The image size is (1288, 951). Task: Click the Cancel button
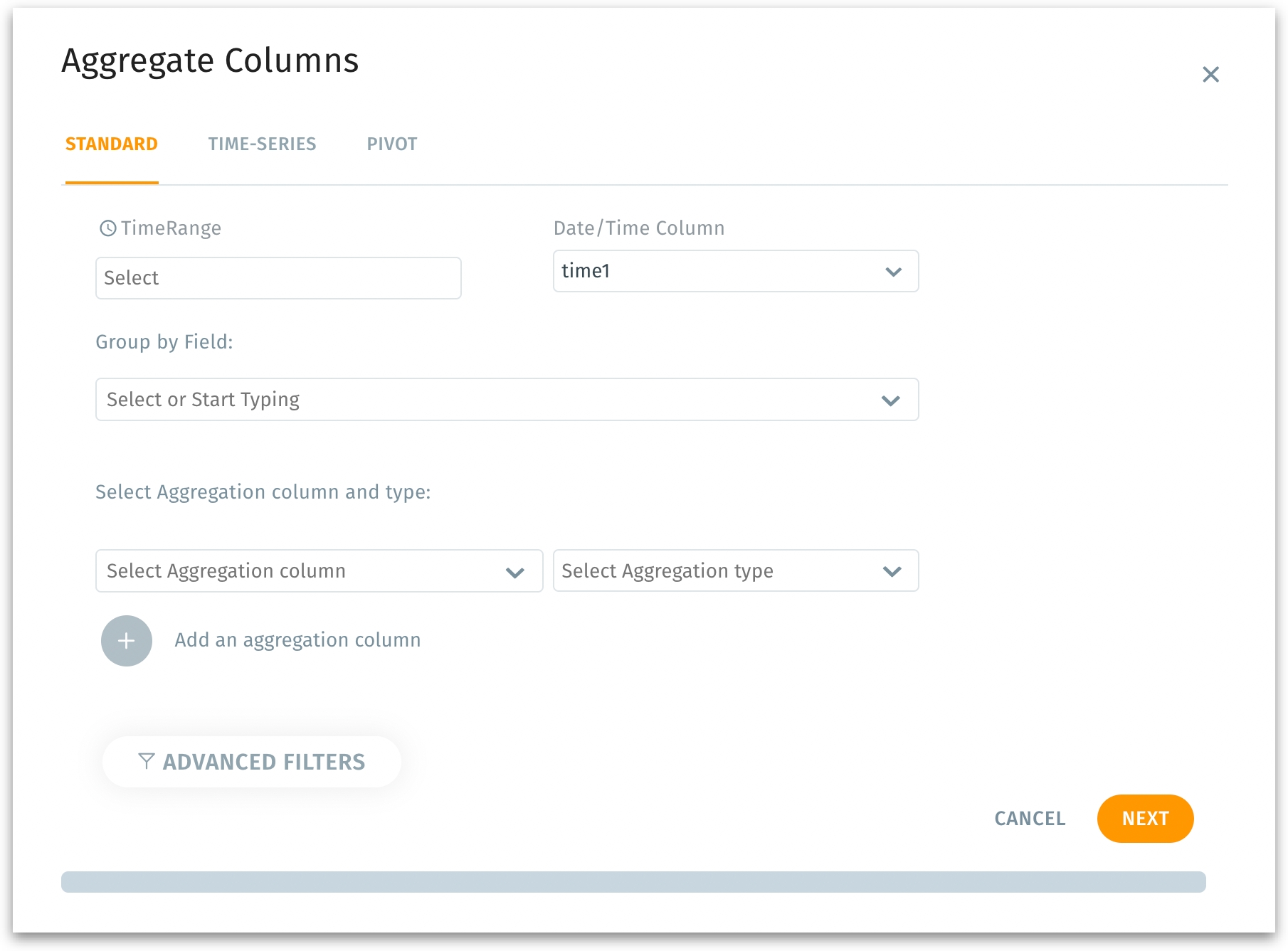(x=1029, y=819)
